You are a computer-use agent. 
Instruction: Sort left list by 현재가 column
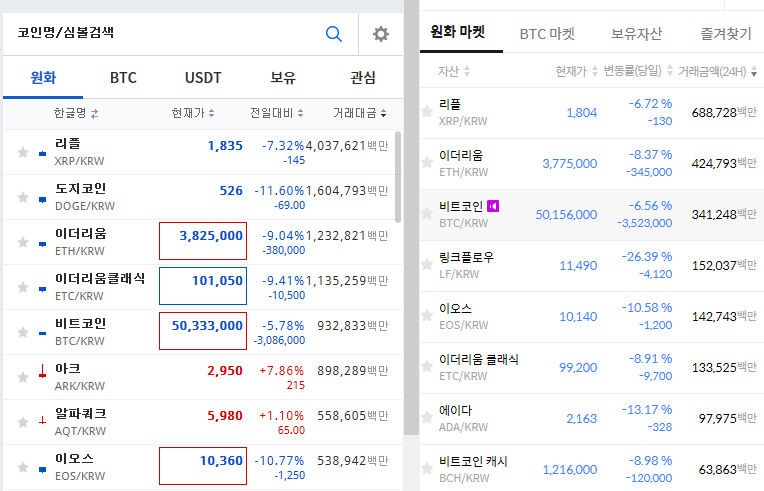click(x=190, y=113)
